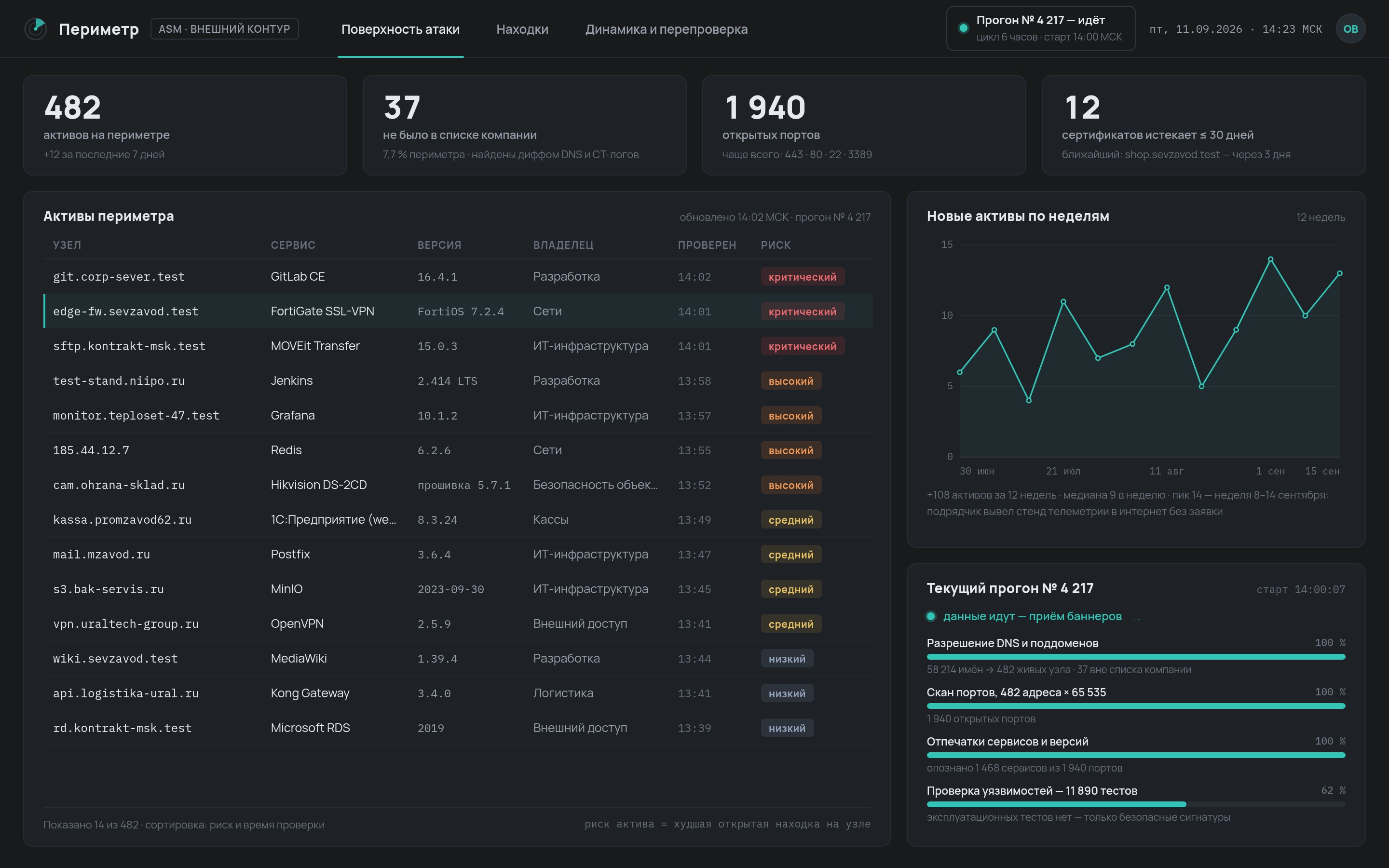
Task: Switch to the Поверхность атаки tab
Action: pos(400,29)
